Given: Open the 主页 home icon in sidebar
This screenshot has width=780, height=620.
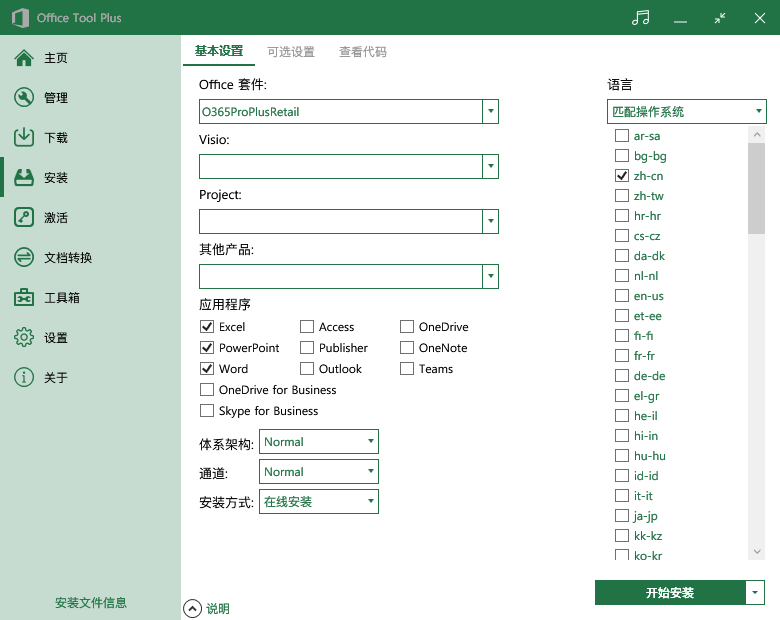Looking at the screenshot, I should tap(24, 58).
